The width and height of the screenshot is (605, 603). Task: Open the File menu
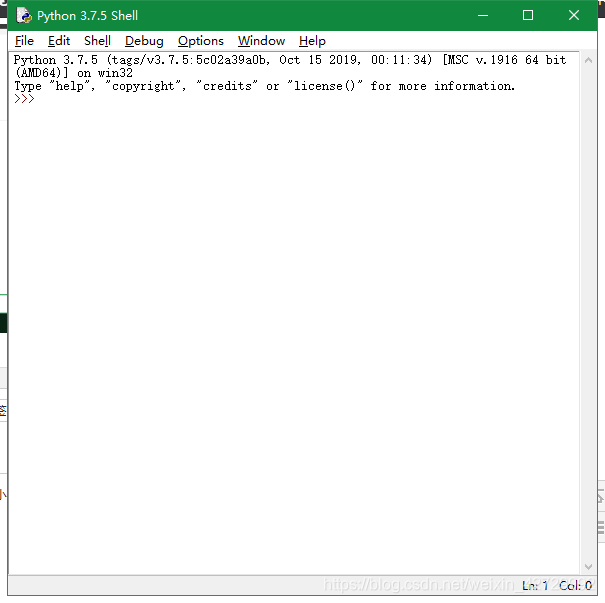tap(24, 41)
